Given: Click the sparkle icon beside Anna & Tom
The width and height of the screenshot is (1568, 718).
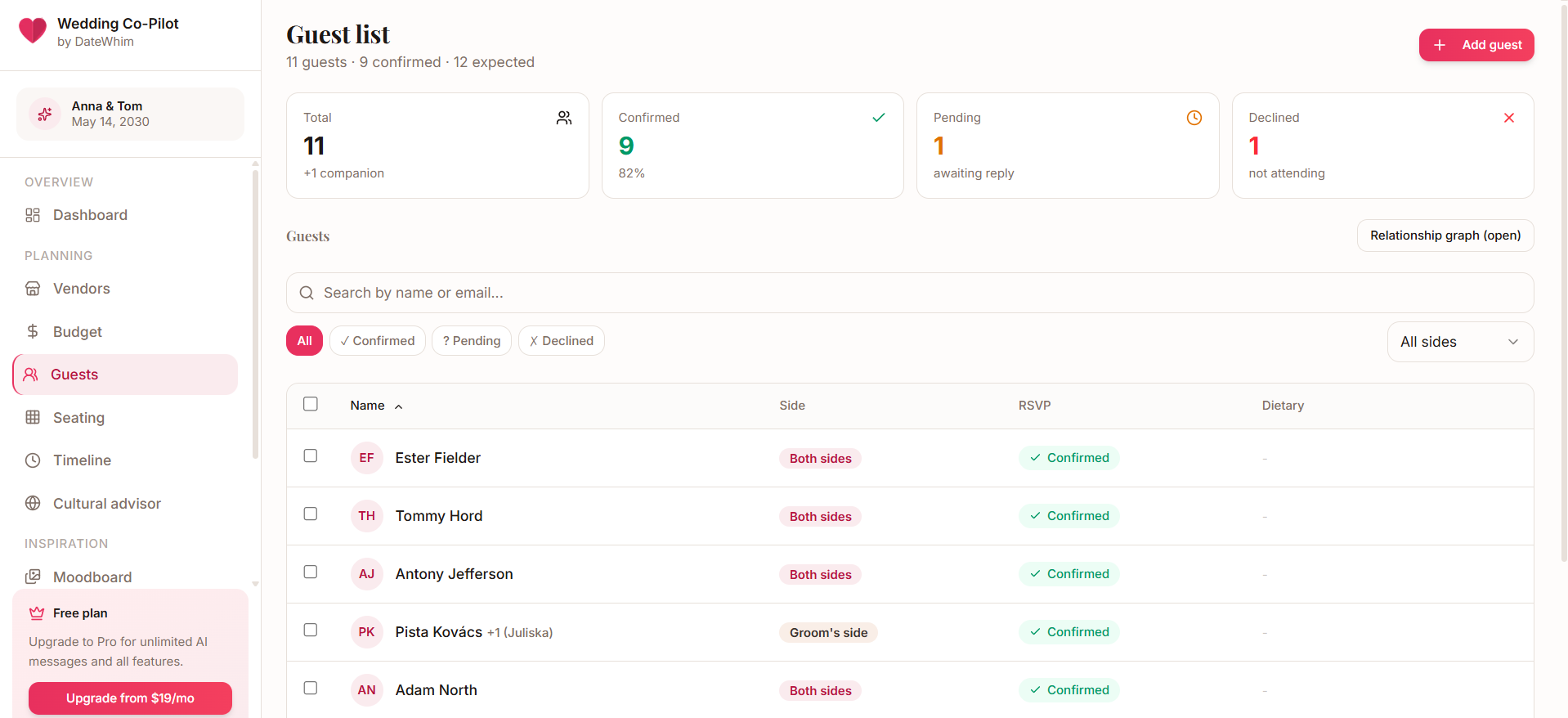Looking at the screenshot, I should (x=45, y=114).
